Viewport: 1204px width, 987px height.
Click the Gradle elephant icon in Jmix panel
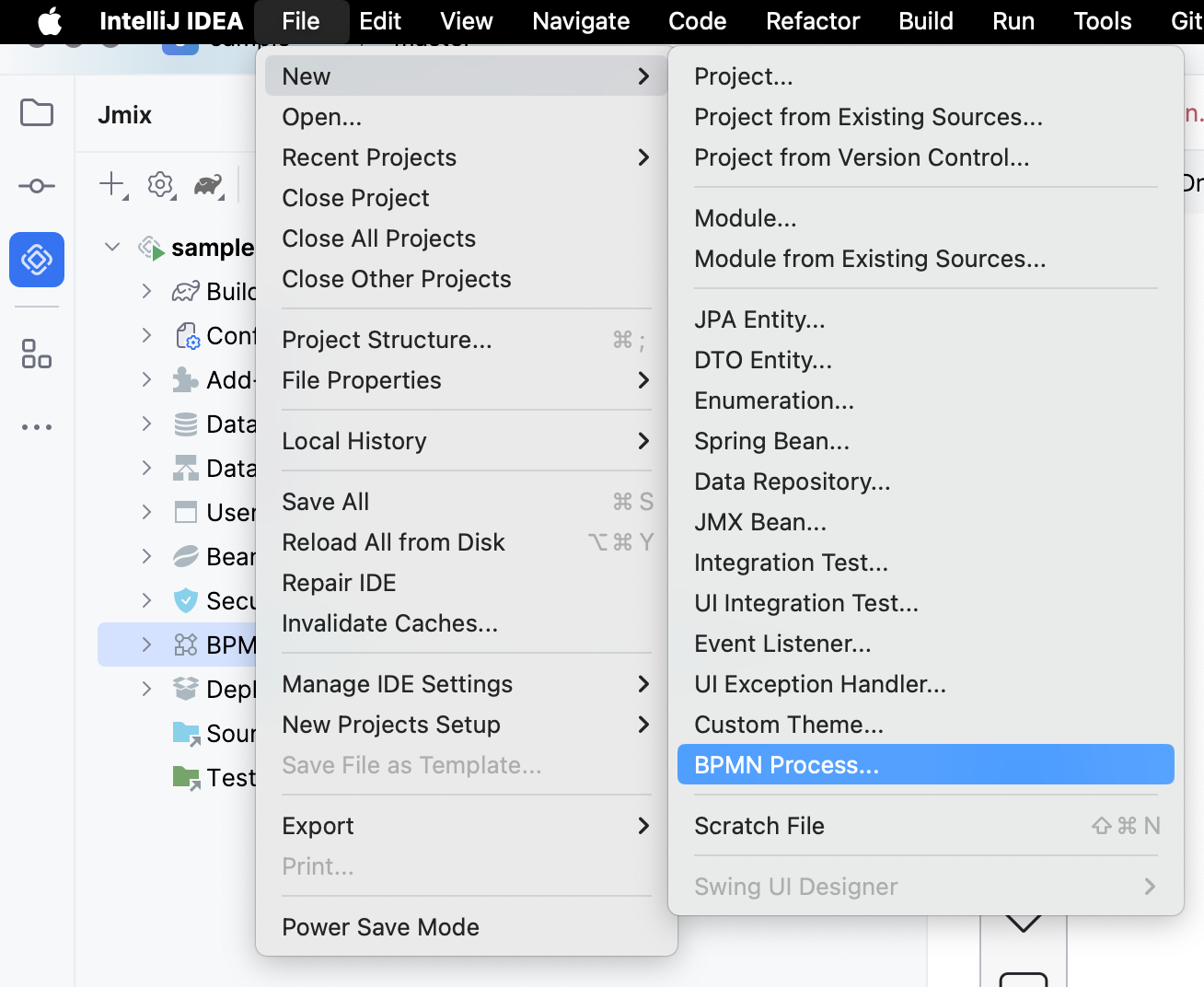click(x=208, y=185)
